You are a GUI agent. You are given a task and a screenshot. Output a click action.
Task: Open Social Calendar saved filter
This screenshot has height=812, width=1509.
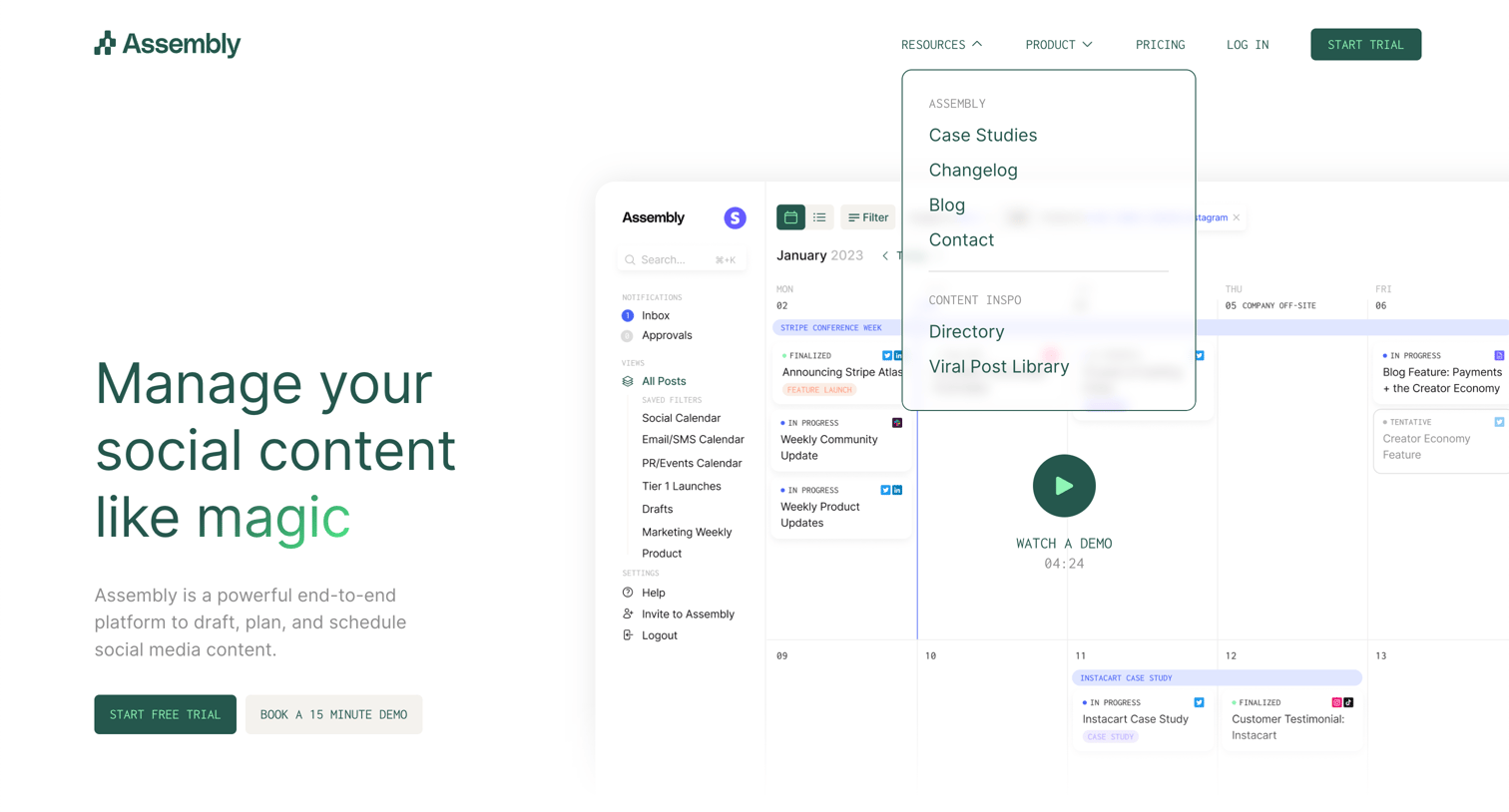click(x=681, y=418)
